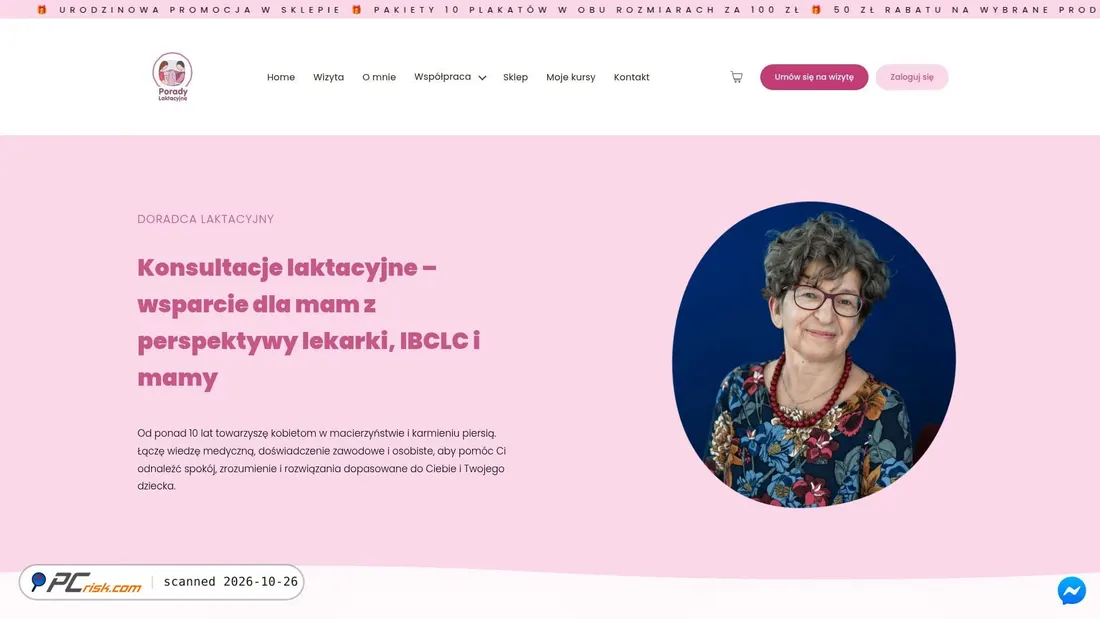Open the shopping cart icon
Image resolution: width=1100 pixels, height=619 pixels.
[736, 77]
